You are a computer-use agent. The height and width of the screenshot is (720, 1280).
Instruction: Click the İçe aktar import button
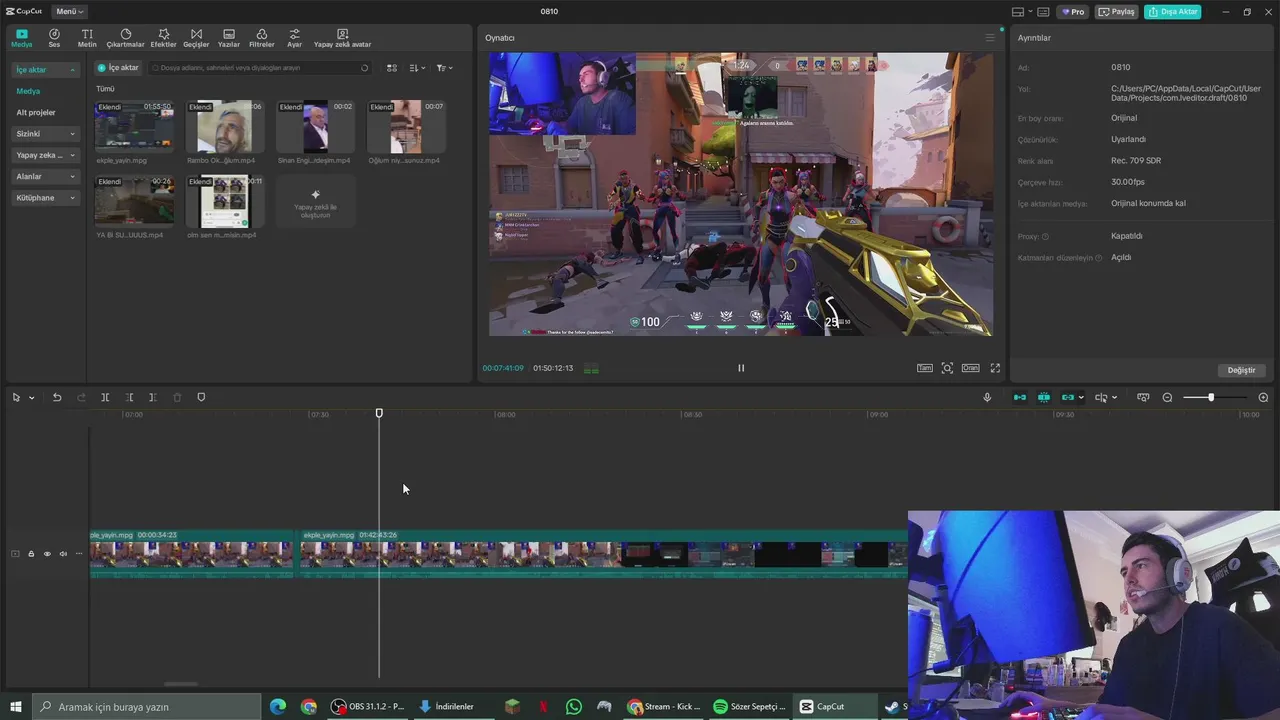[118, 68]
